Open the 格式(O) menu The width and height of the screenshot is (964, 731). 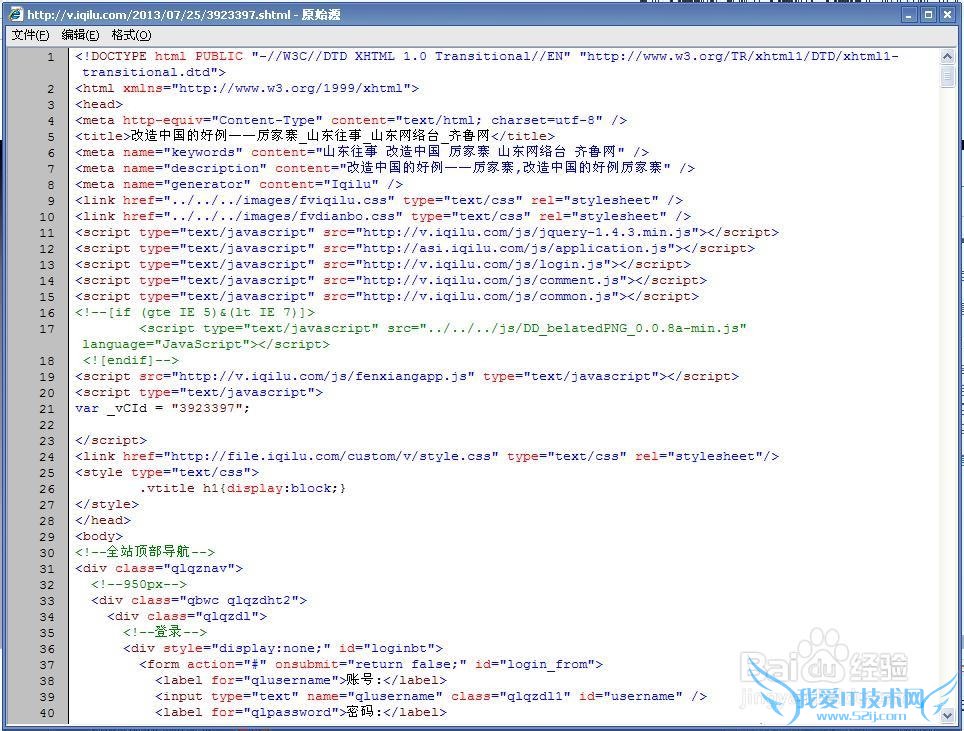point(131,35)
